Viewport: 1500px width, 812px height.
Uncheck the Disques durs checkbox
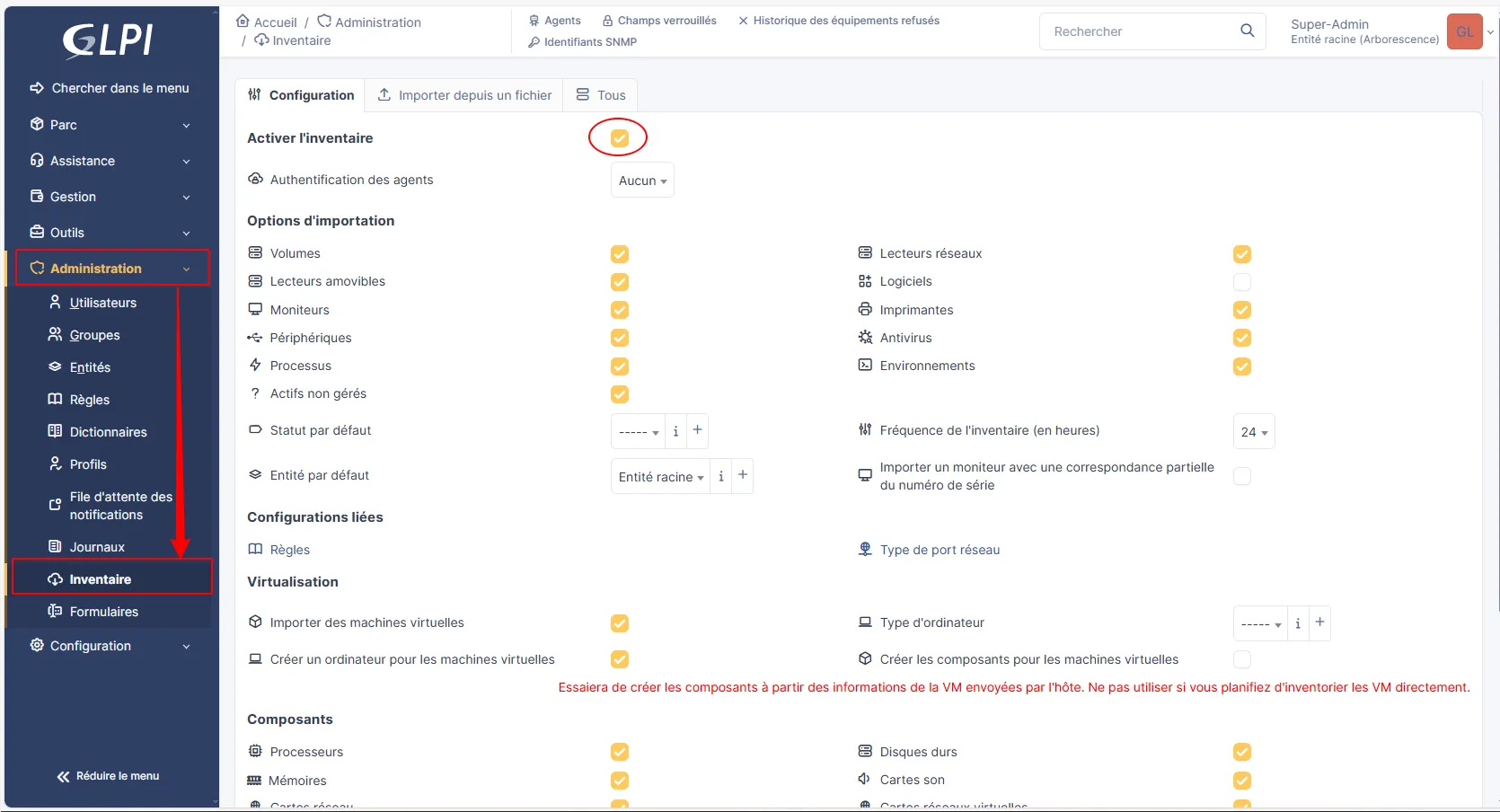pos(1242,752)
